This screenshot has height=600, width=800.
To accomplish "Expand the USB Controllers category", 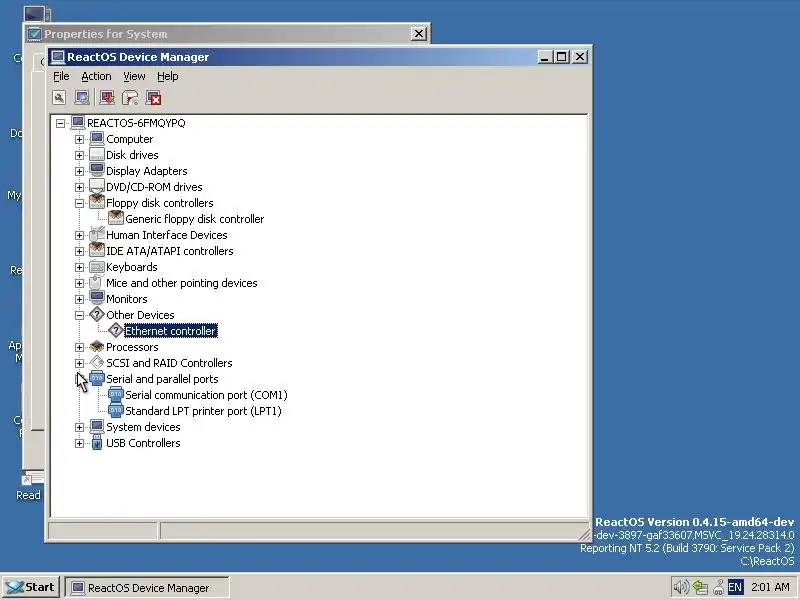I will (x=79, y=443).
